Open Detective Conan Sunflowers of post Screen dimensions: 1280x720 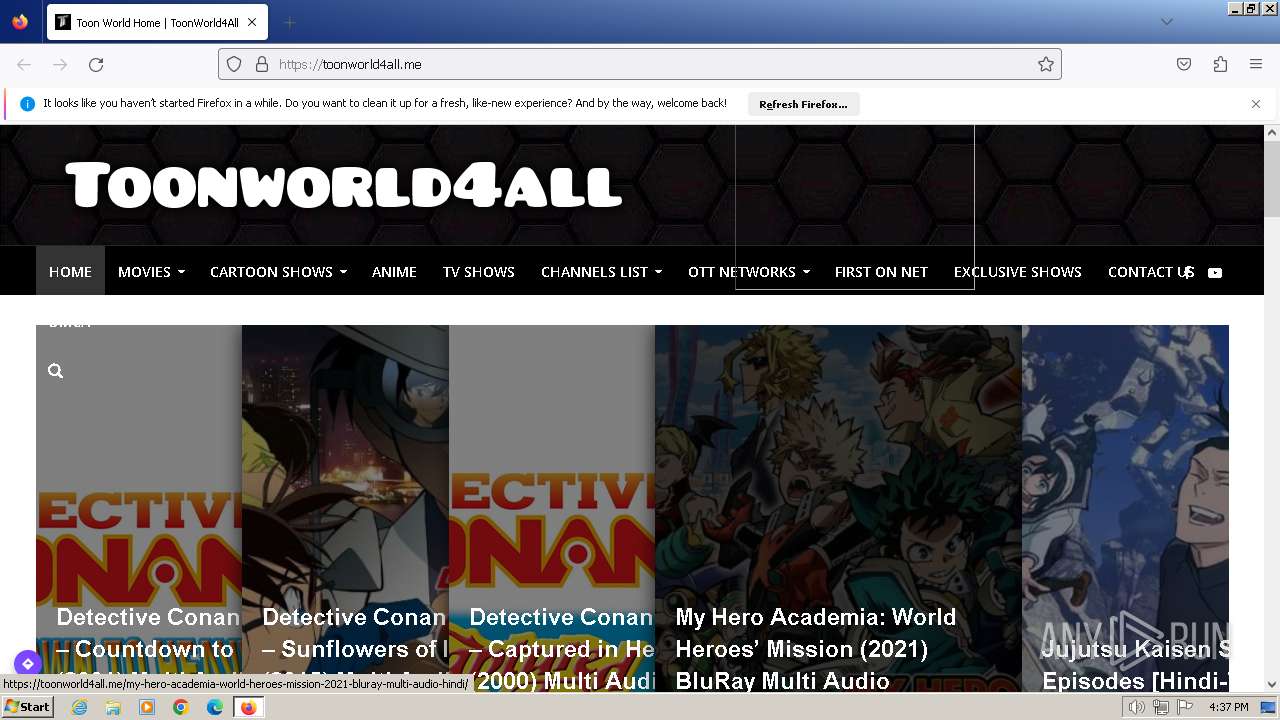355,648
